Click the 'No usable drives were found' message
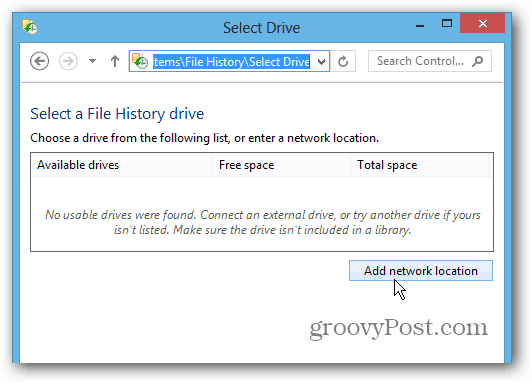532x383 pixels. click(x=263, y=222)
